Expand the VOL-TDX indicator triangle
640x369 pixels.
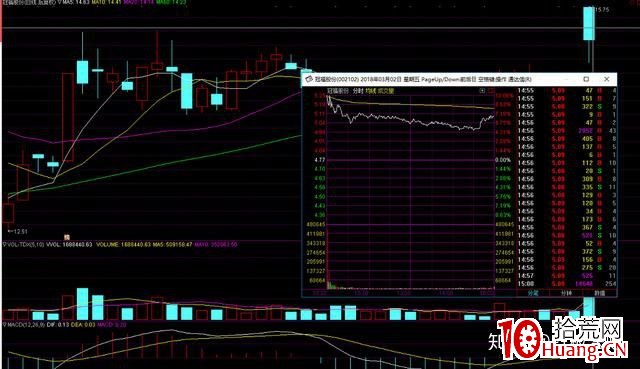click(x=5, y=245)
